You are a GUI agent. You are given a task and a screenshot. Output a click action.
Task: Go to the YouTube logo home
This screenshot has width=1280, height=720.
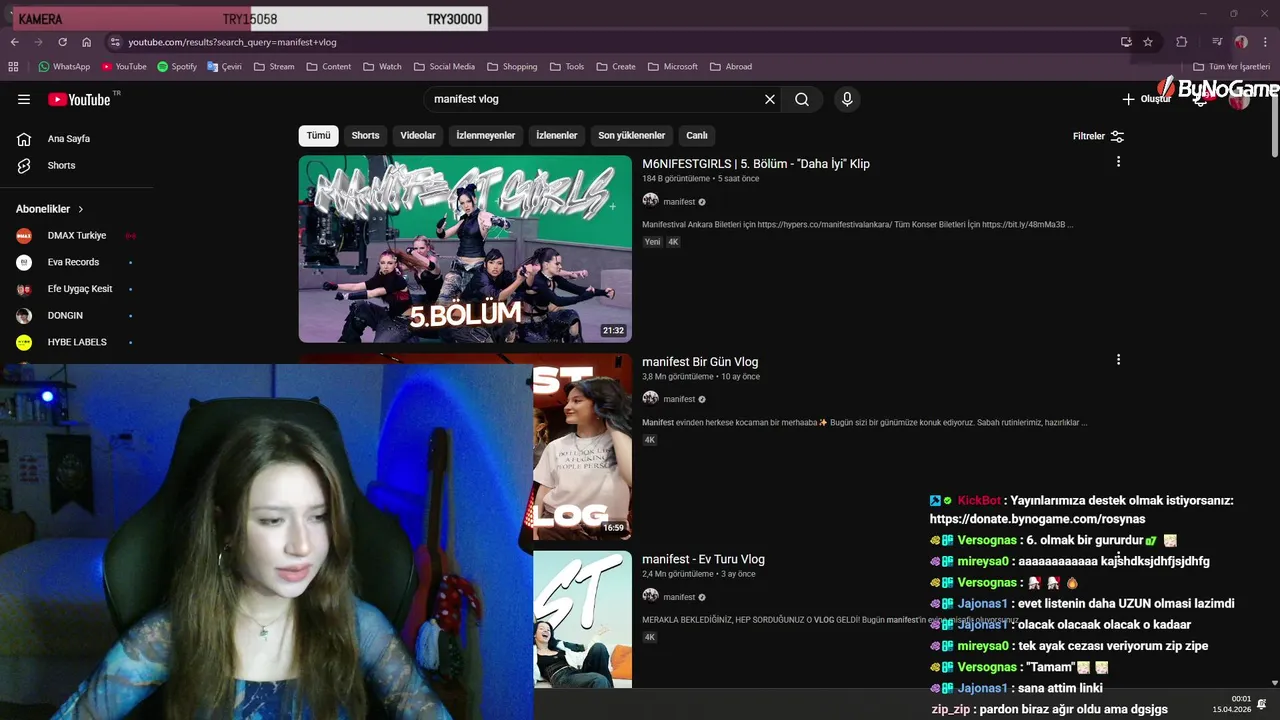tap(79, 99)
